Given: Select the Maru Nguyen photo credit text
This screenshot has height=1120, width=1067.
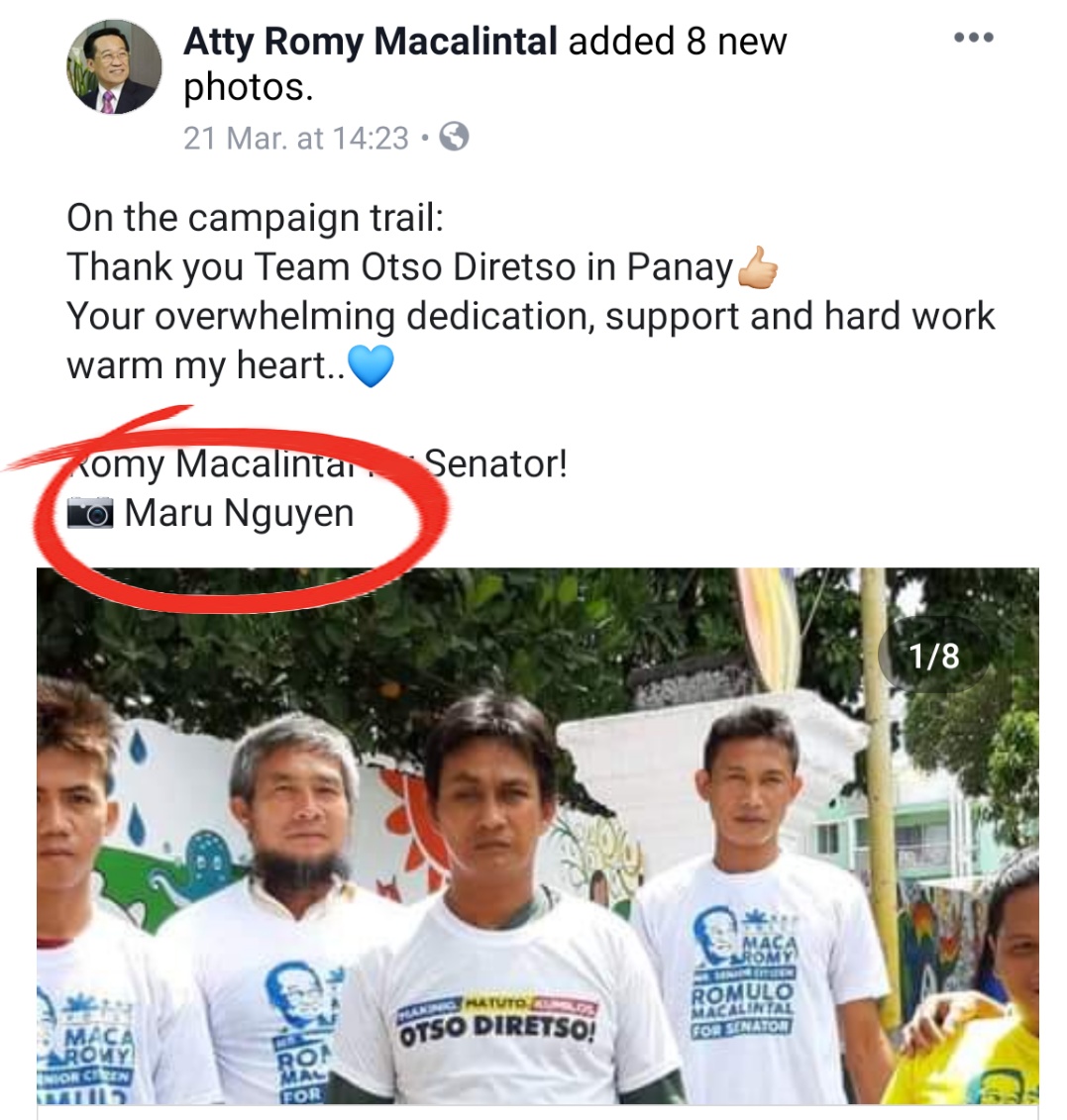Looking at the screenshot, I should [239, 514].
